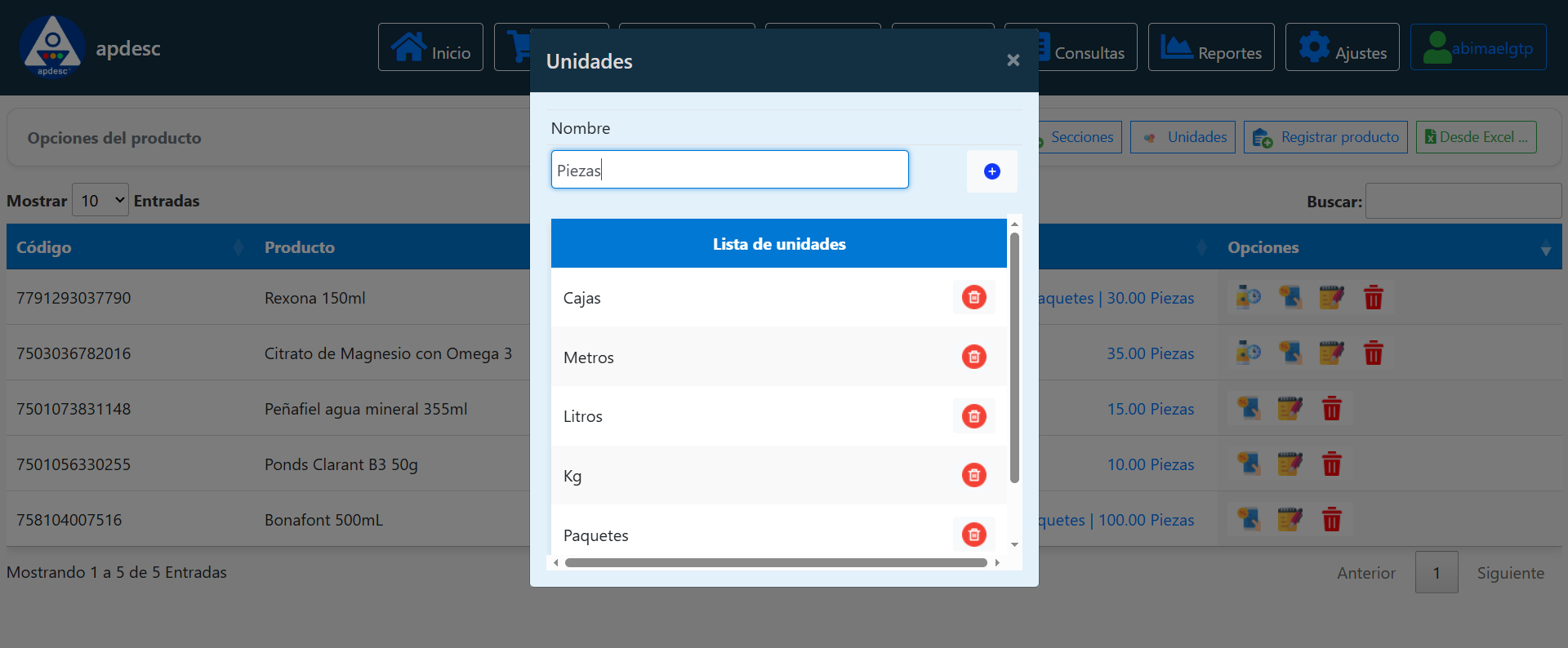Click the Metros row text in units list
The height and width of the screenshot is (648, 1568).
588,357
